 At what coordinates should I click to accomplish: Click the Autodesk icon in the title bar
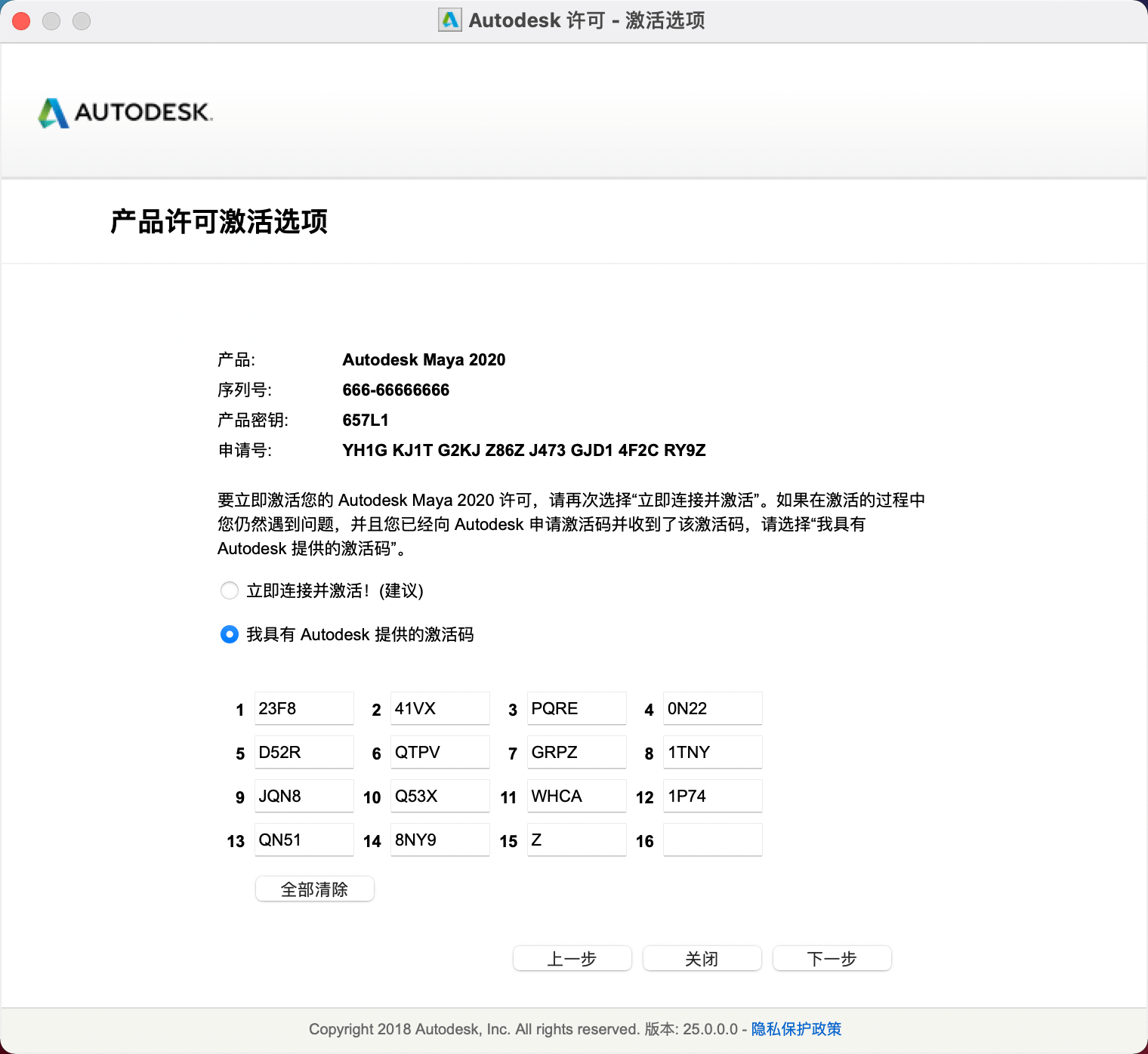click(x=450, y=20)
